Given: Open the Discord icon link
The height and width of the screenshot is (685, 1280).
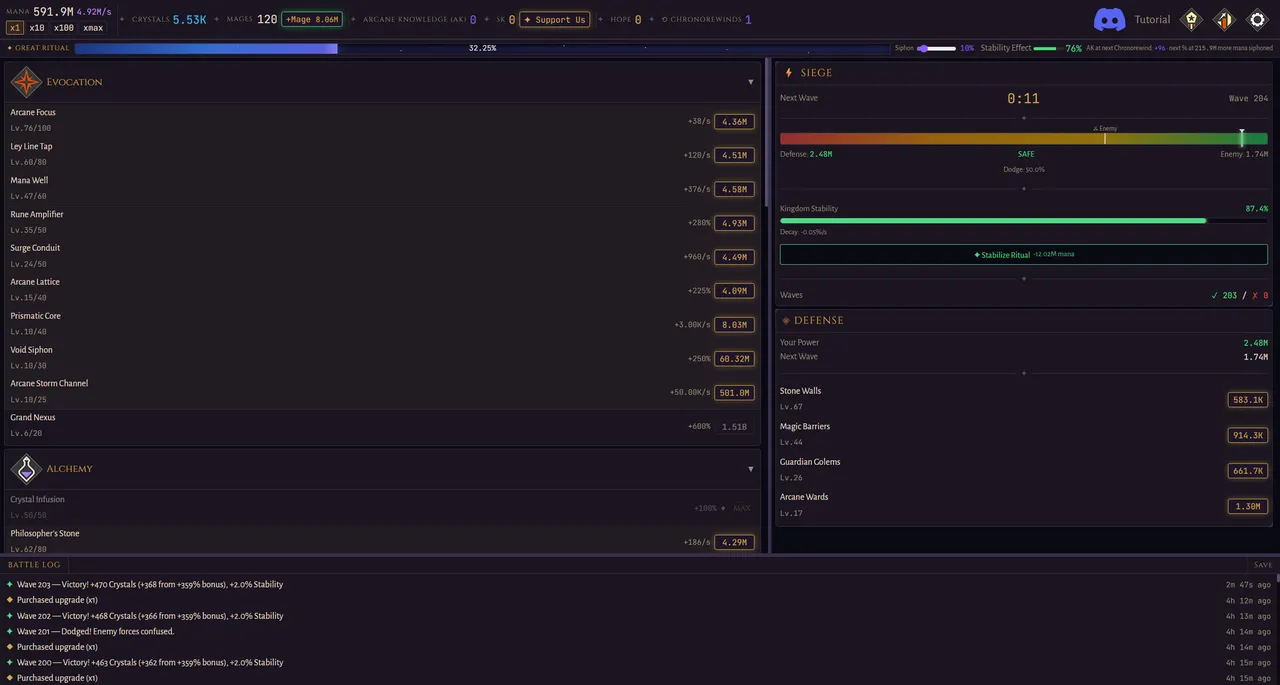Looking at the screenshot, I should (1110, 19).
